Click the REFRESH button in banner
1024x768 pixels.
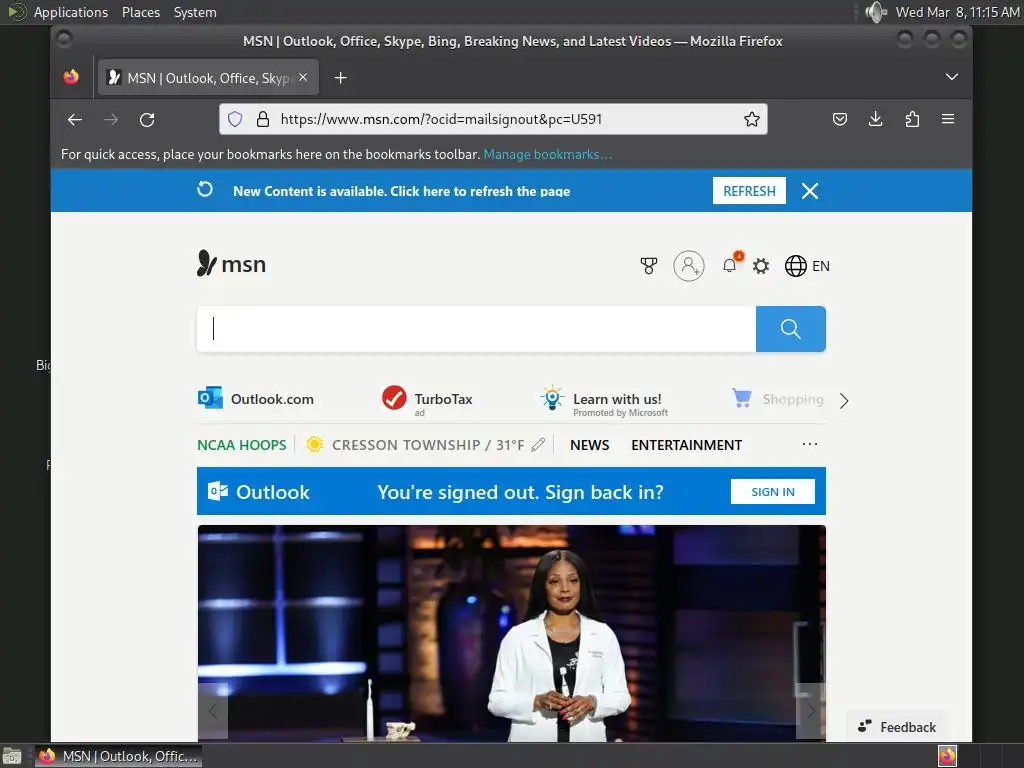[x=749, y=191]
